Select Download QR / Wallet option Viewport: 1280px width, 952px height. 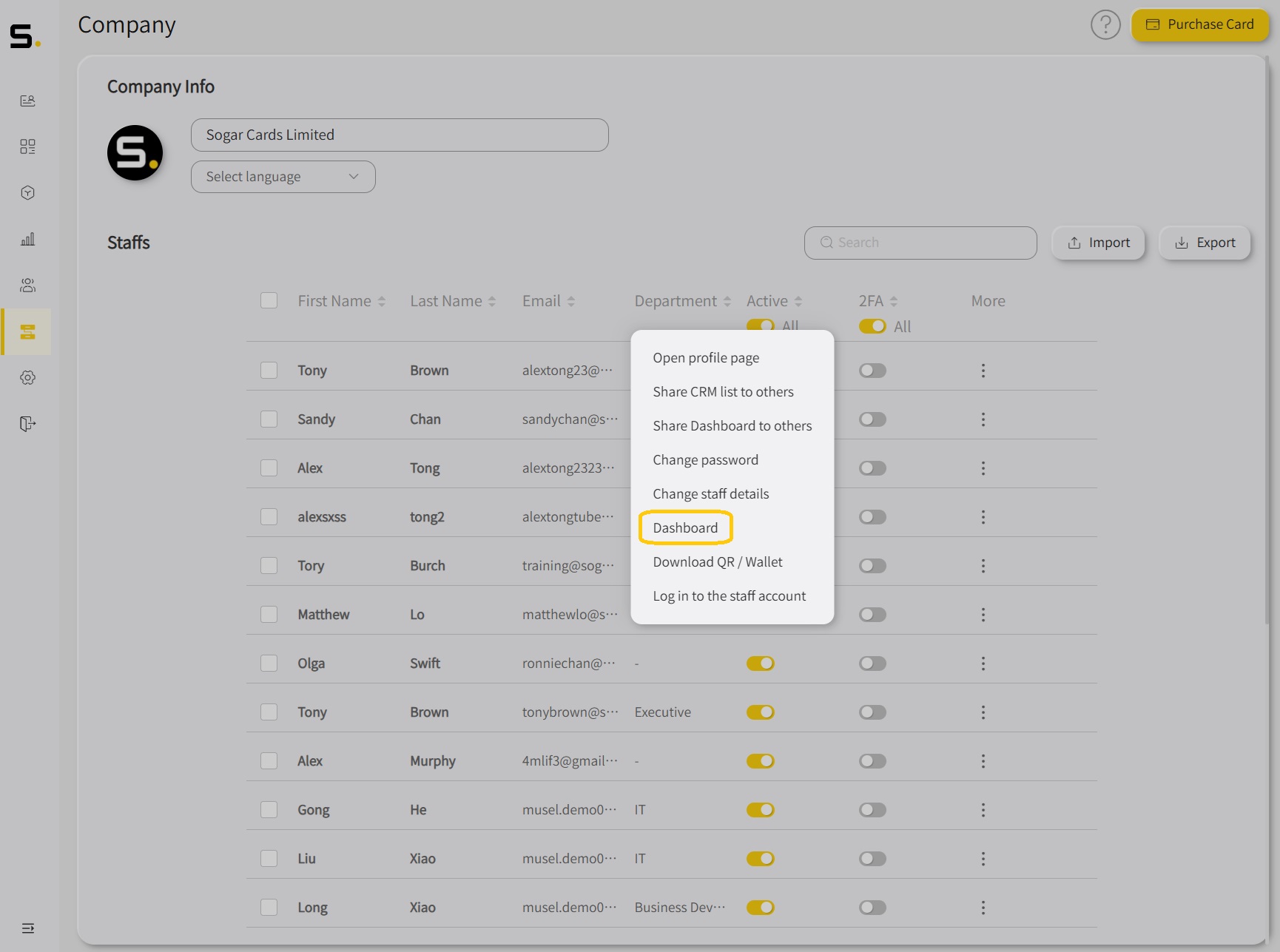(732, 562)
